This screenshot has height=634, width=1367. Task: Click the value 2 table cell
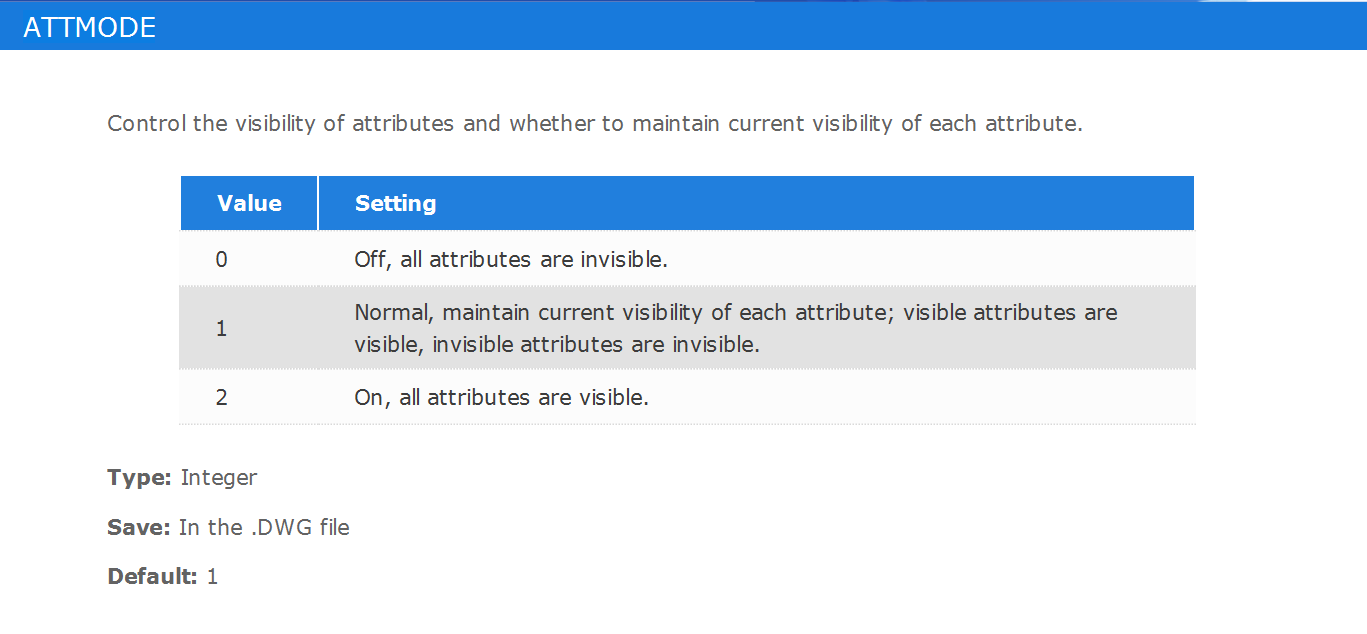[x=221, y=397]
